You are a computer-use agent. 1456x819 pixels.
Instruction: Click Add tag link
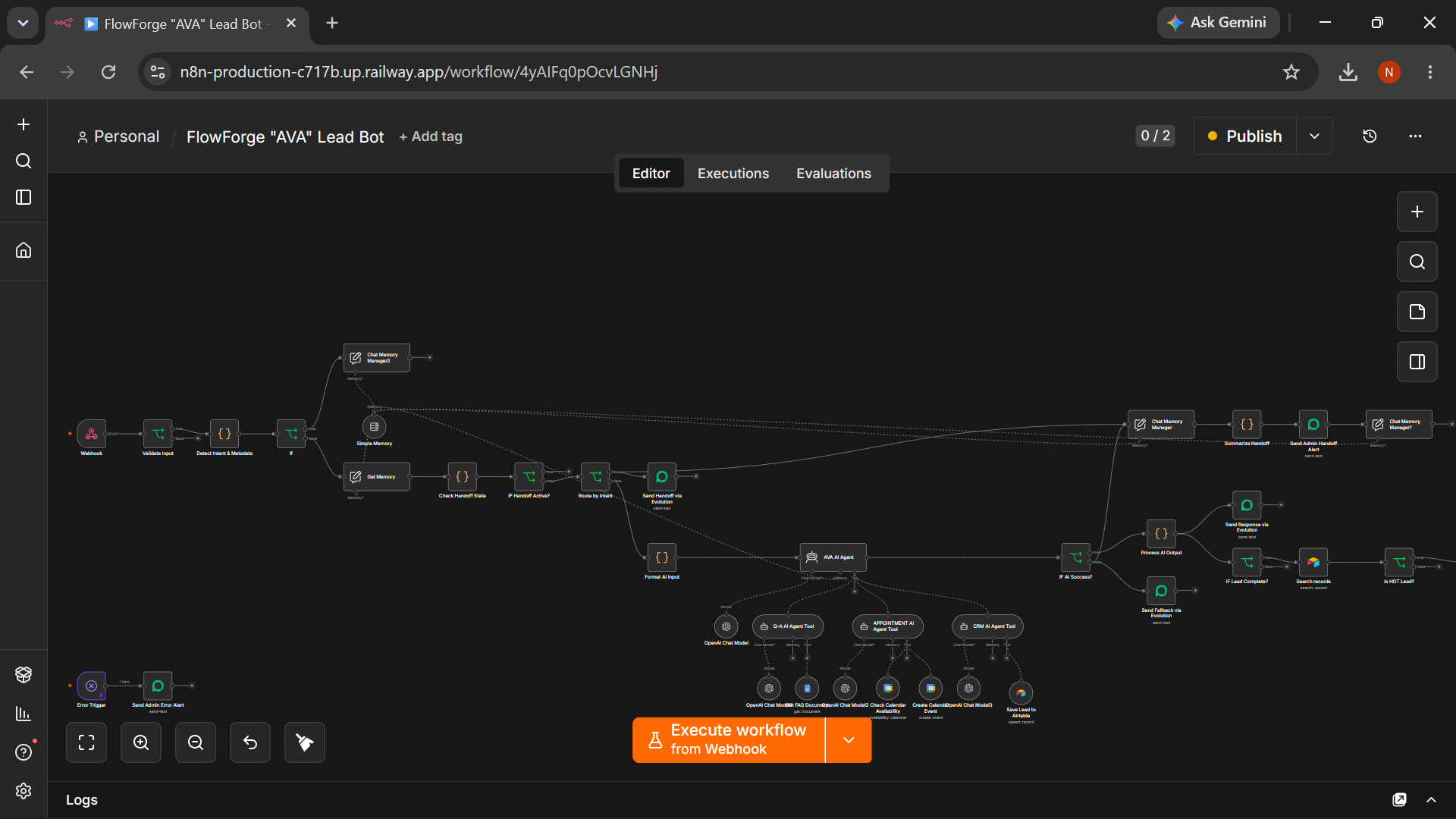pos(431,136)
